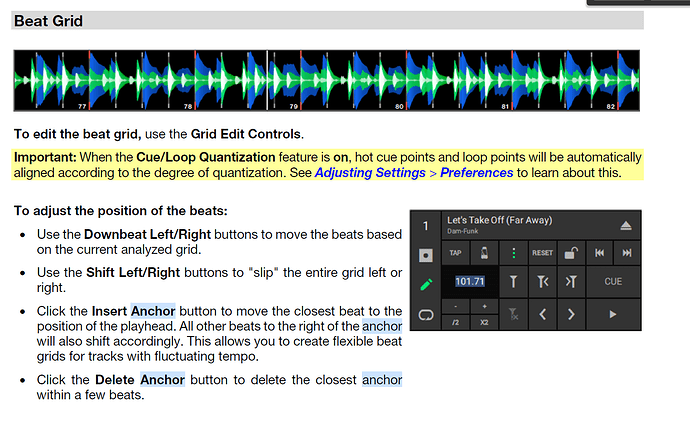
Task: Click the eject track icon
Action: pyautogui.click(x=627, y=226)
